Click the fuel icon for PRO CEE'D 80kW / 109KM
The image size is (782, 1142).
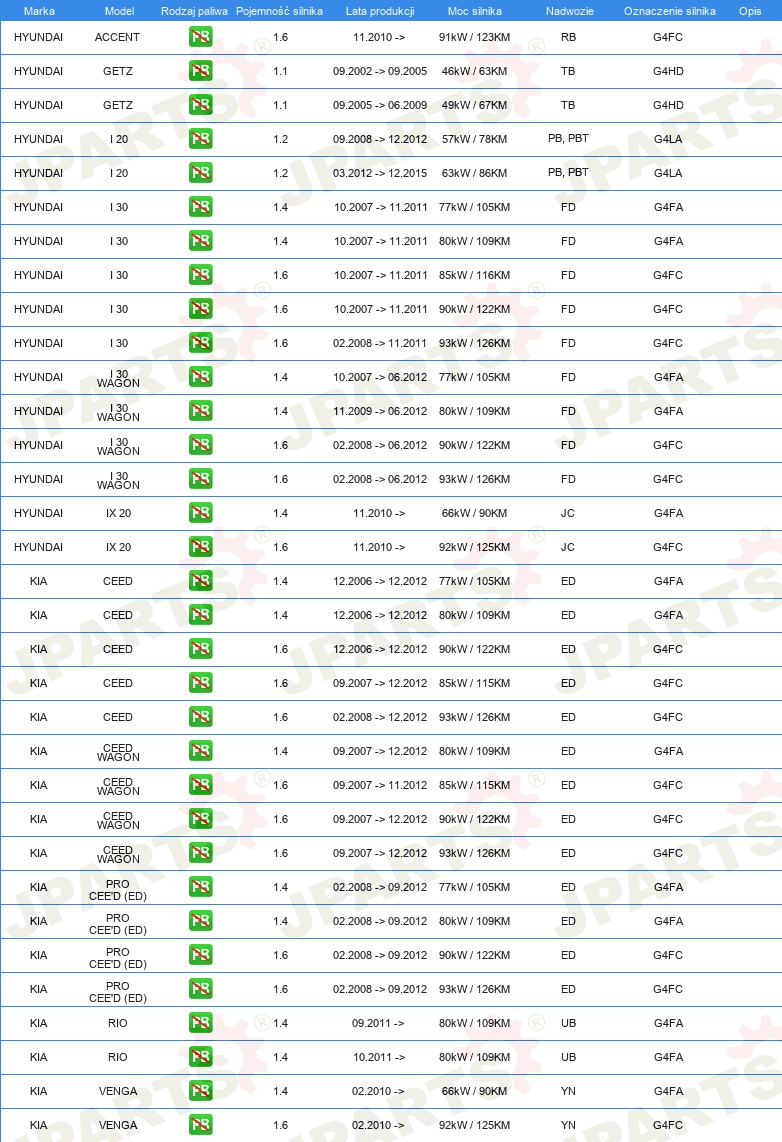pyautogui.click(x=200, y=921)
